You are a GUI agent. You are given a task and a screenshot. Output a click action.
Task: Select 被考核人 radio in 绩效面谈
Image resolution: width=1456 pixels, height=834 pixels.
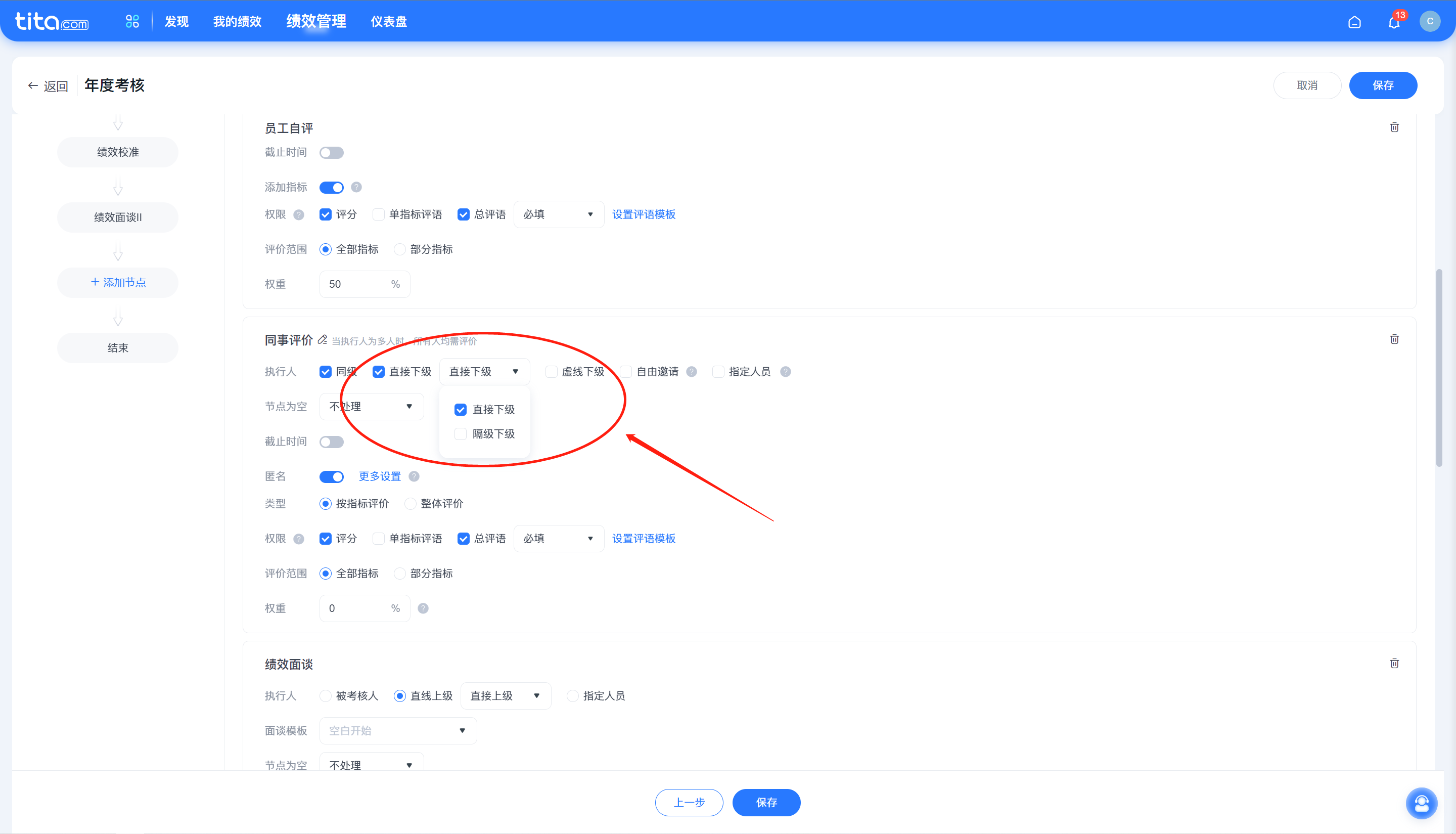325,696
